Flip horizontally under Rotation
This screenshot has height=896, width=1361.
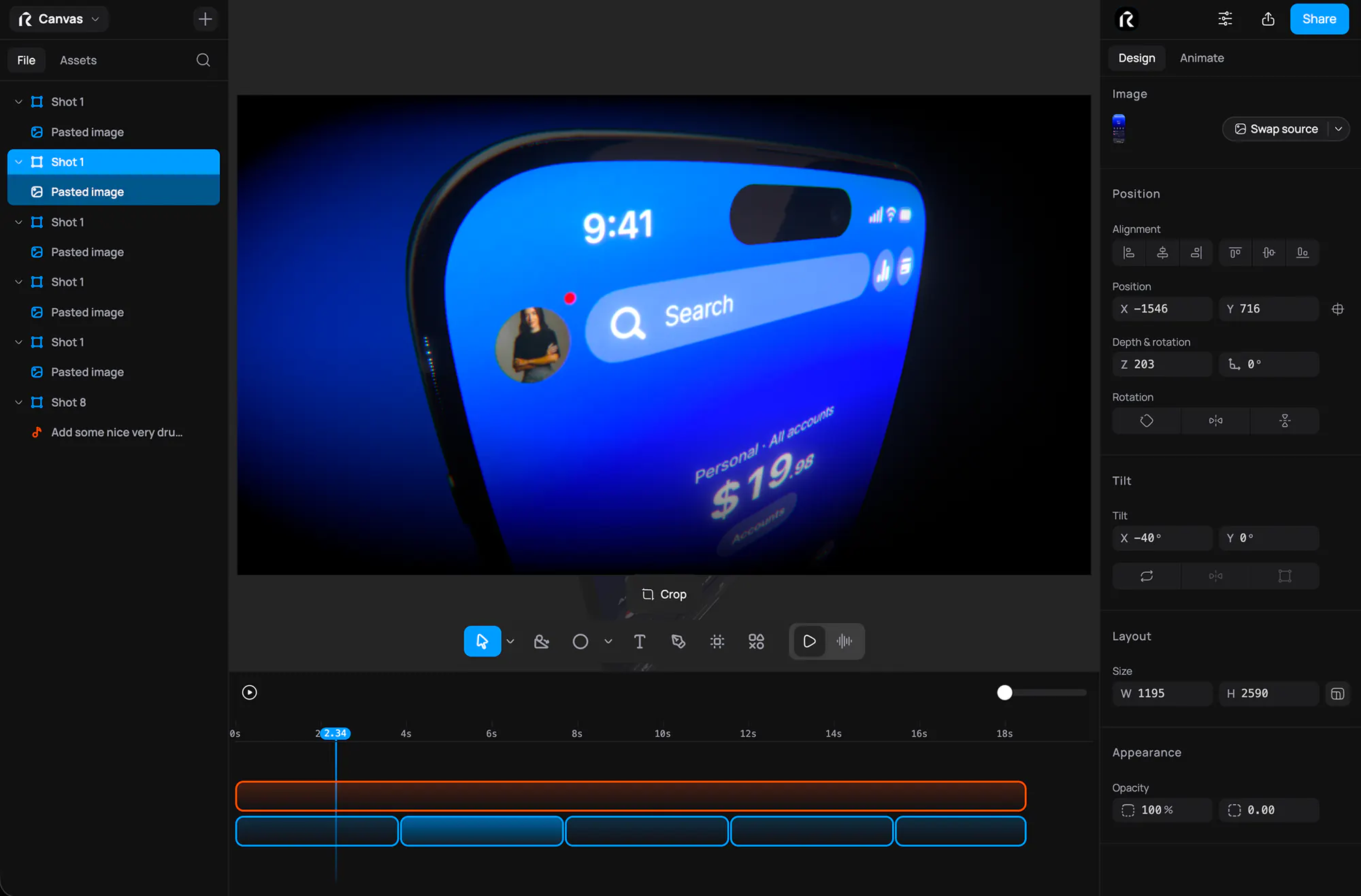point(1216,421)
